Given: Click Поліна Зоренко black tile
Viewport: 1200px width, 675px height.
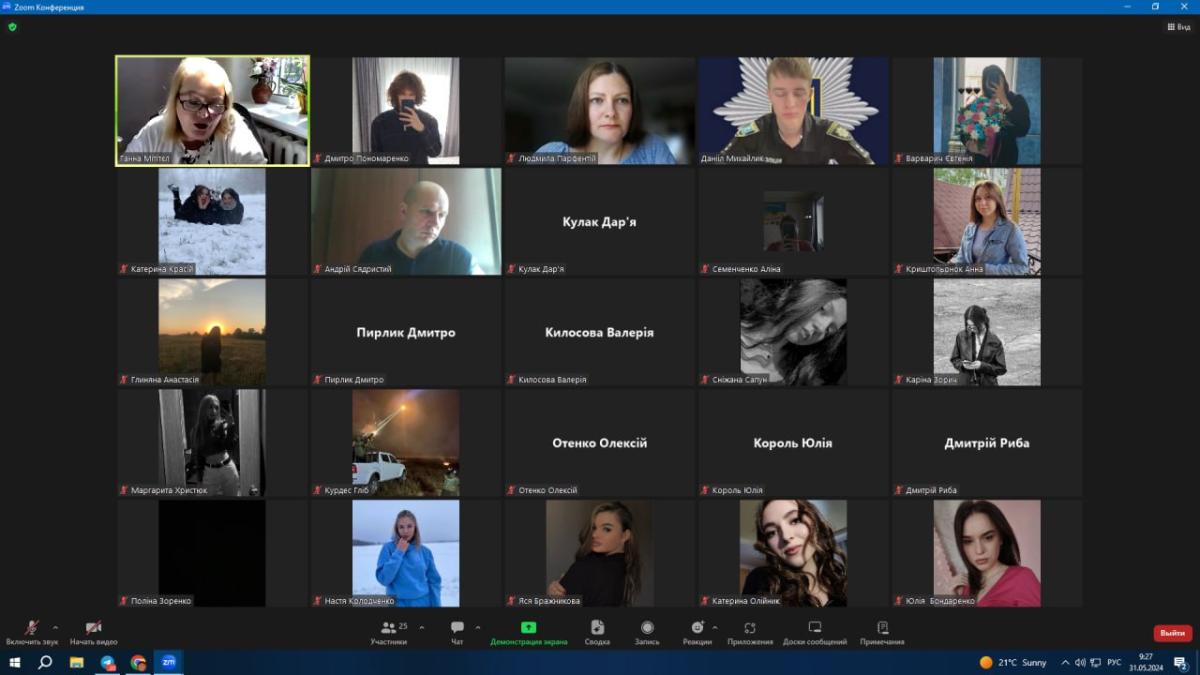Looking at the screenshot, I should click(212, 553).
